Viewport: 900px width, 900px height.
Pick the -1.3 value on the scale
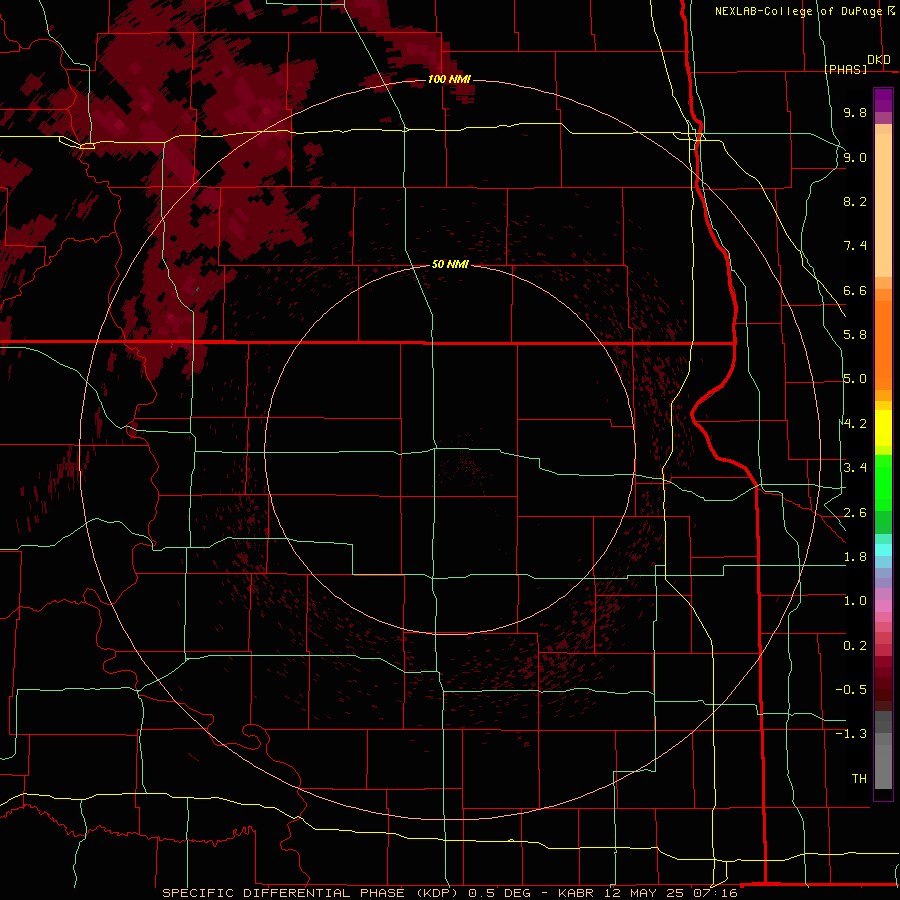[x=851, y=734]
